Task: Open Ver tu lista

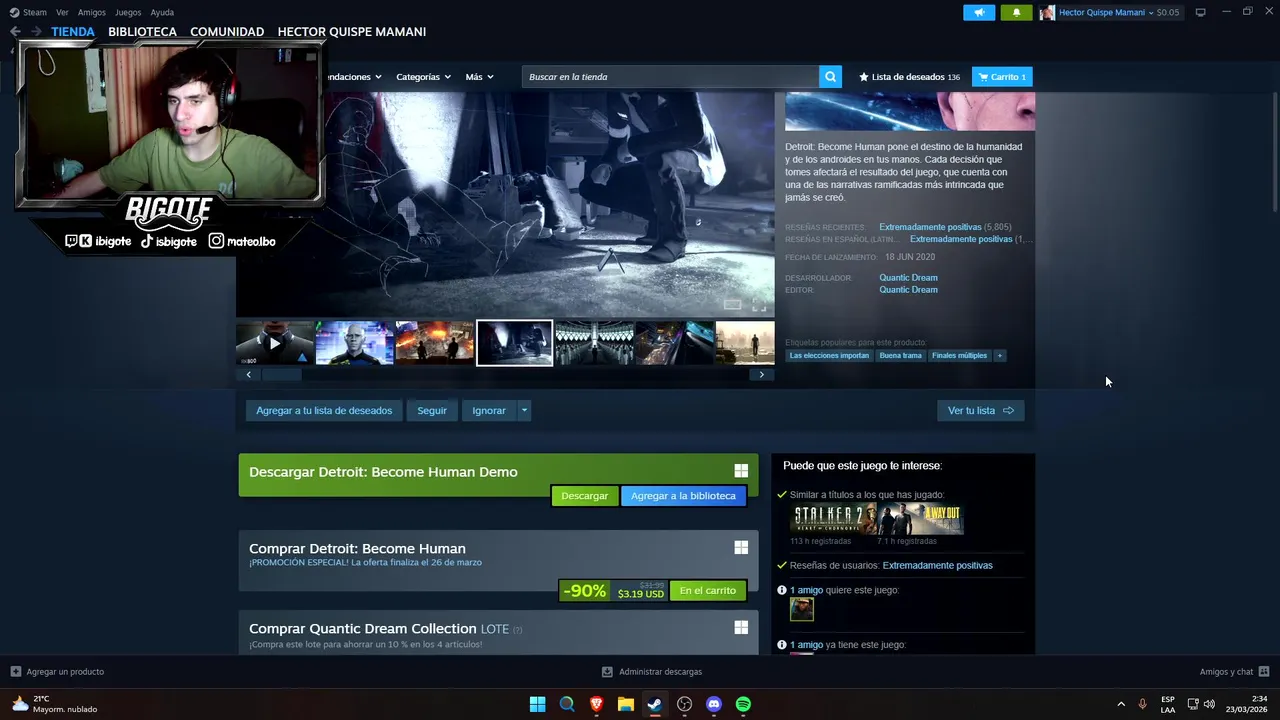Action: [980, 410]
